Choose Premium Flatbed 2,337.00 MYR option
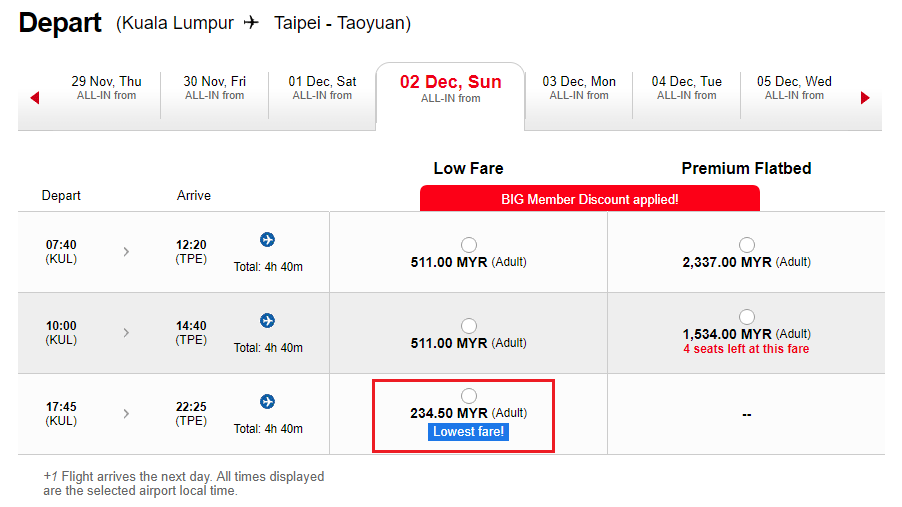 746,245
